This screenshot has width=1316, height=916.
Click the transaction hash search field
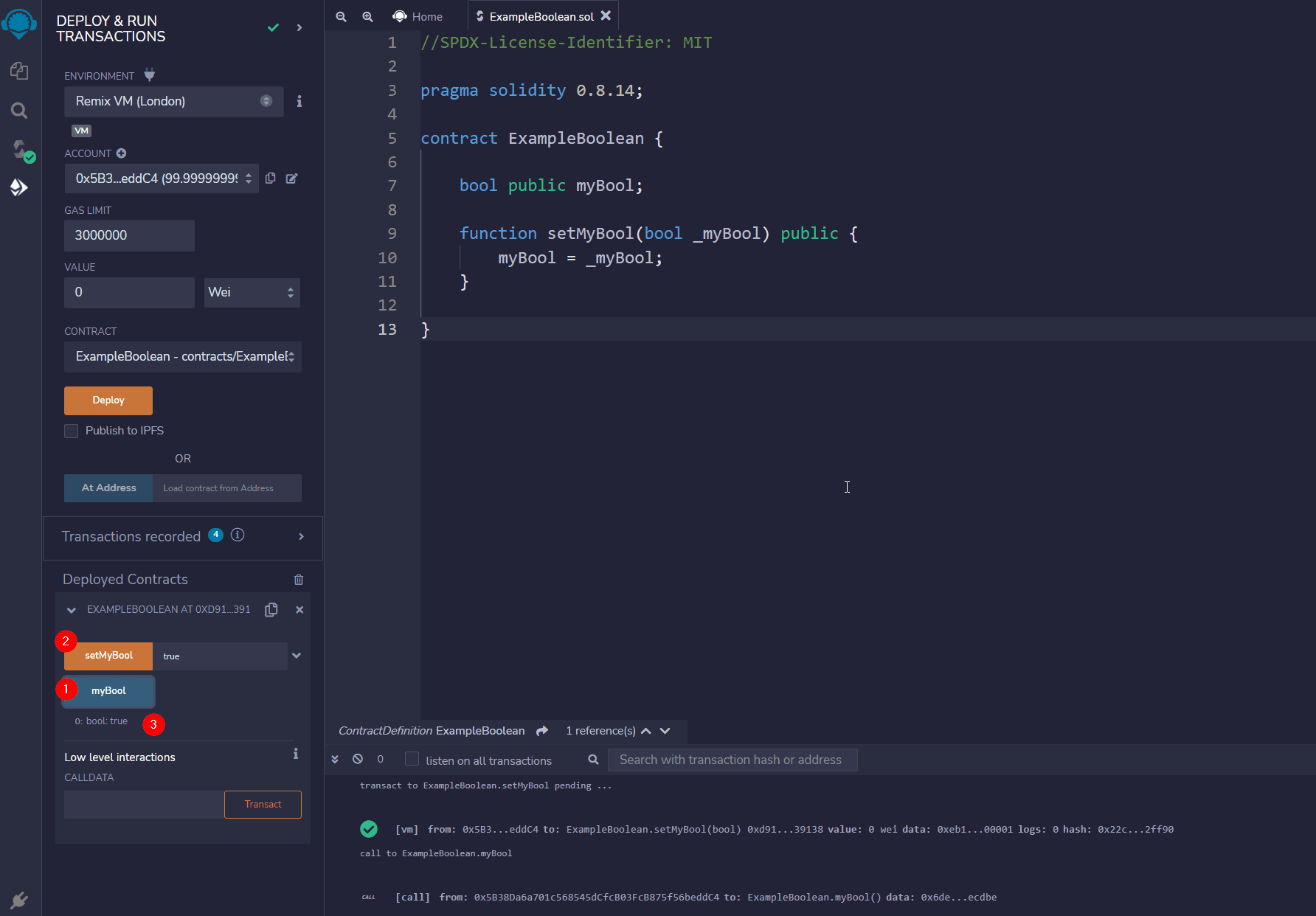733,760
